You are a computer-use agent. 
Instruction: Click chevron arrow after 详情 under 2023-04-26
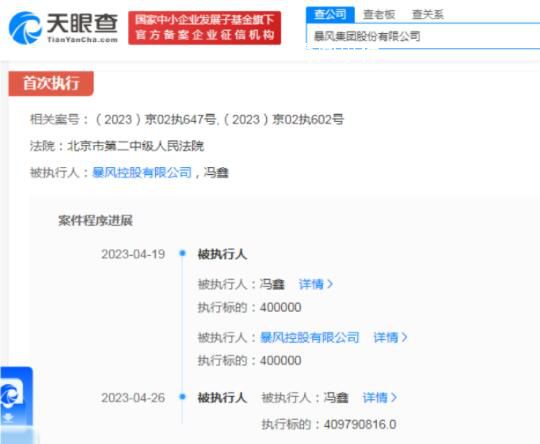pyautogui.click(x=394, y=398)
